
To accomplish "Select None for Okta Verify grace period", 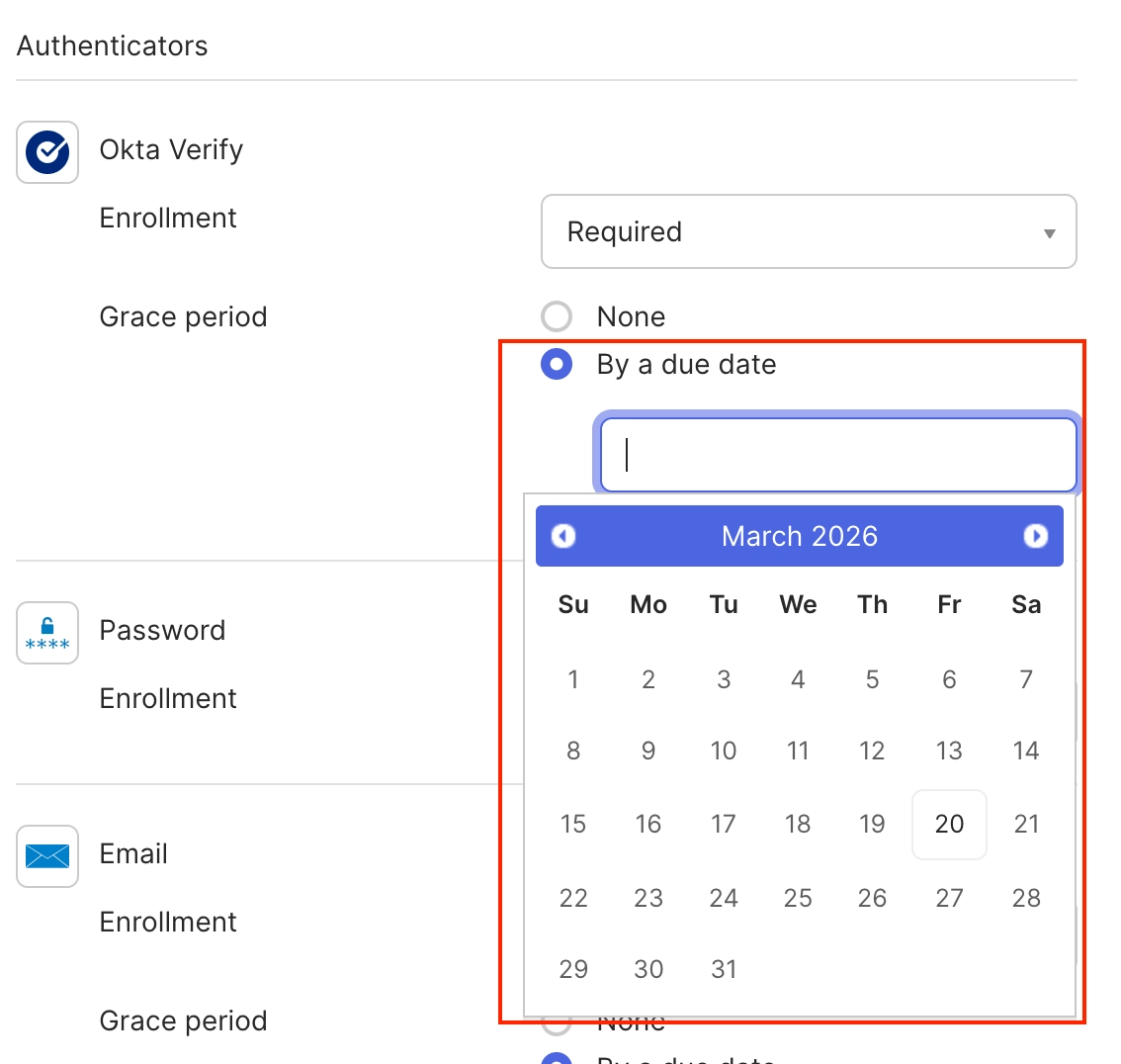I will pos(557,316).
